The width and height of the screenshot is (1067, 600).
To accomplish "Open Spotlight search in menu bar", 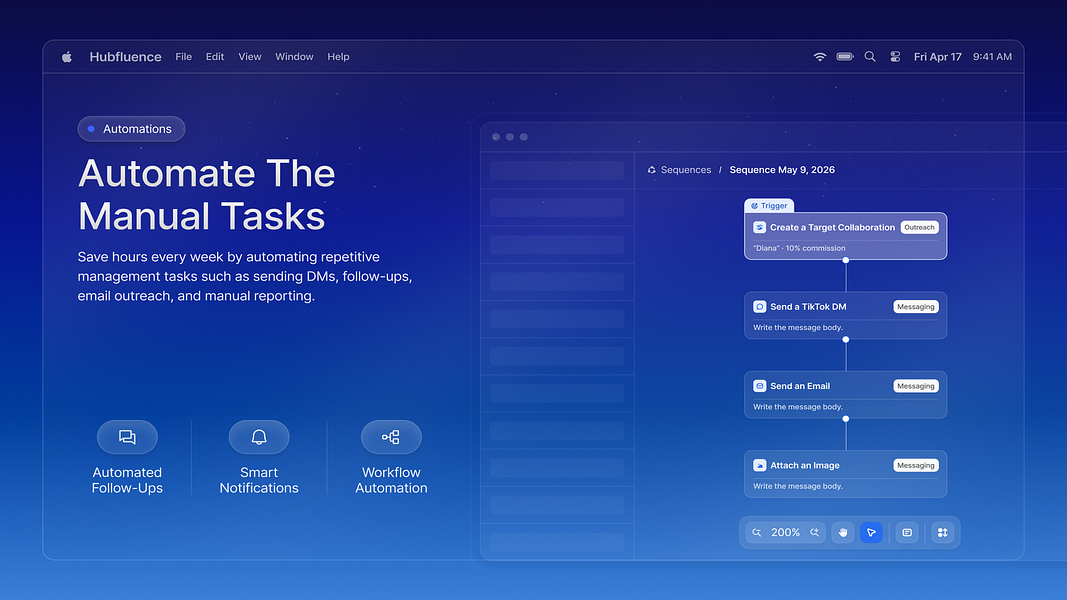I will coord(870,56).
